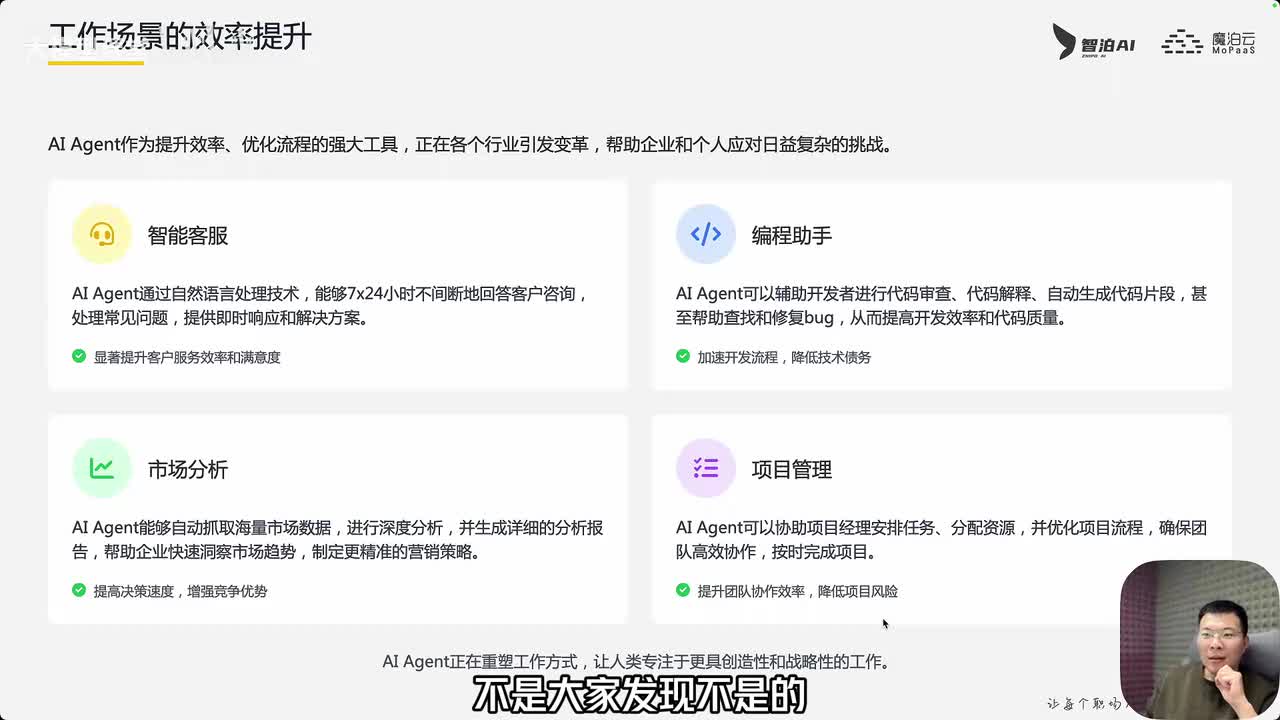Select the 市场分析 card heading

(x=188, y=470)
